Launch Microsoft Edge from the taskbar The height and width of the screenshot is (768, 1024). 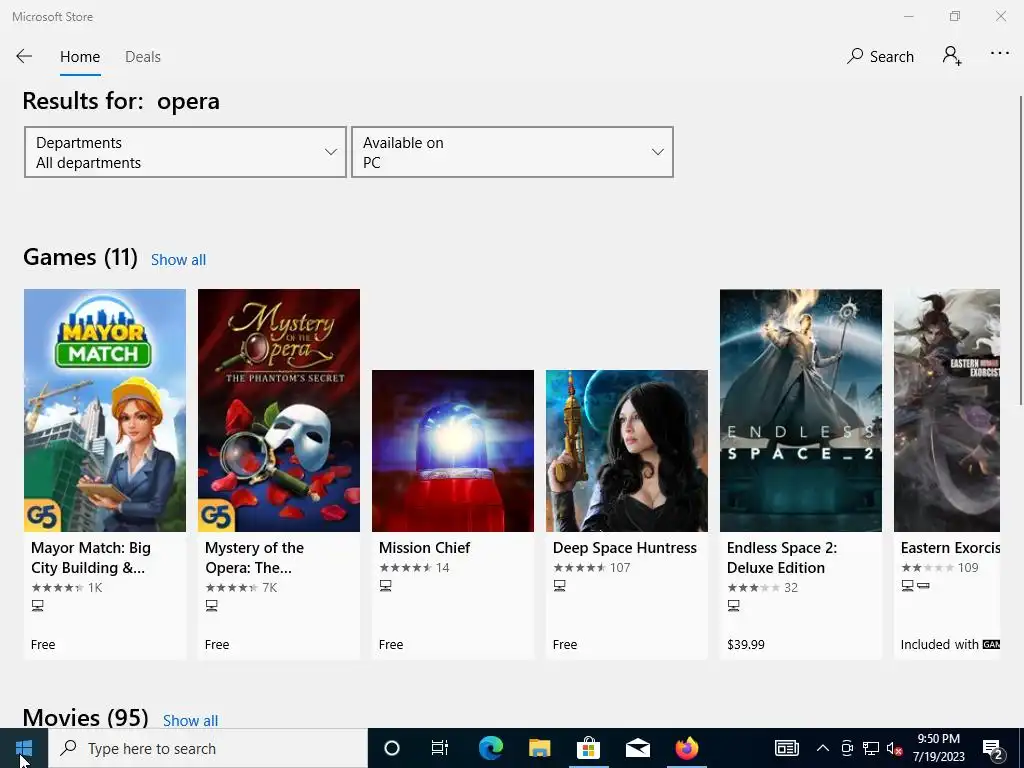click(490, 748)
